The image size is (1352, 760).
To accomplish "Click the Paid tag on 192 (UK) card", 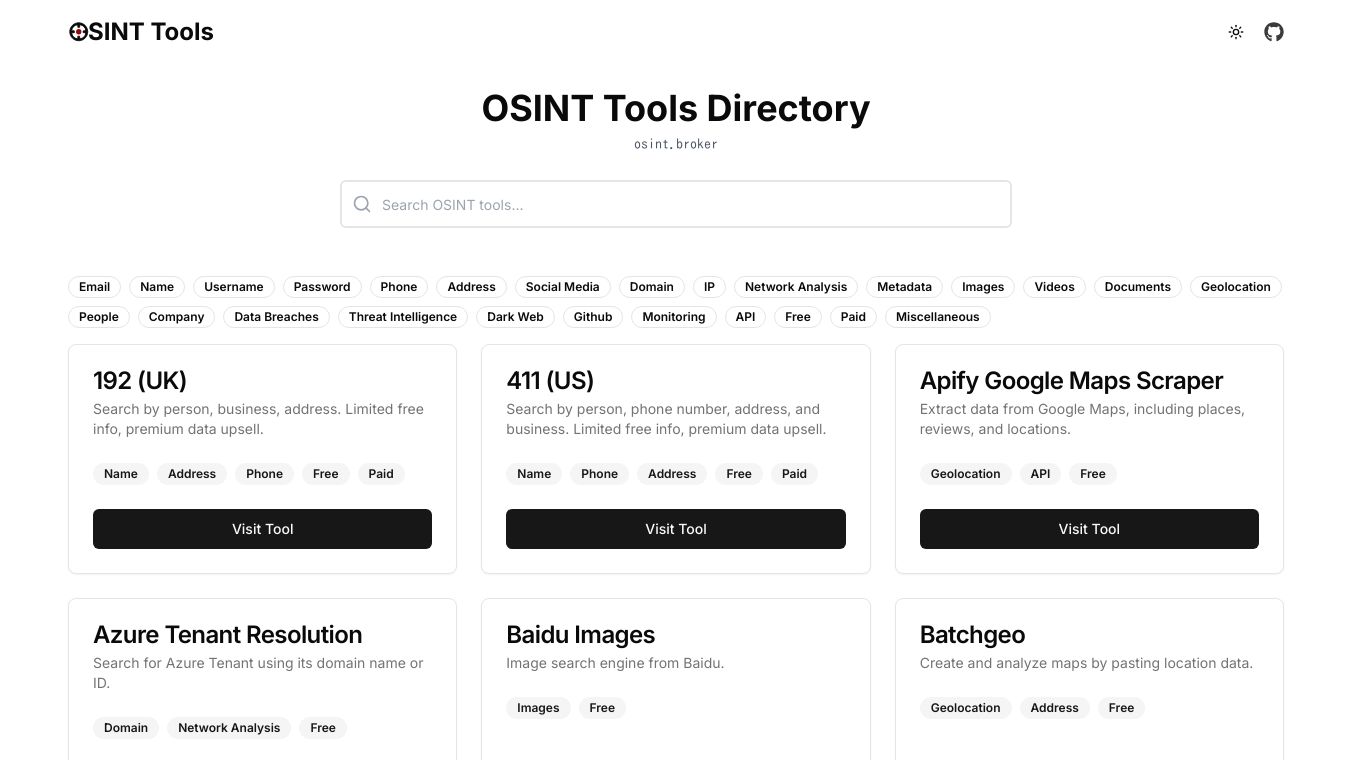I will [x=381, y=474].
